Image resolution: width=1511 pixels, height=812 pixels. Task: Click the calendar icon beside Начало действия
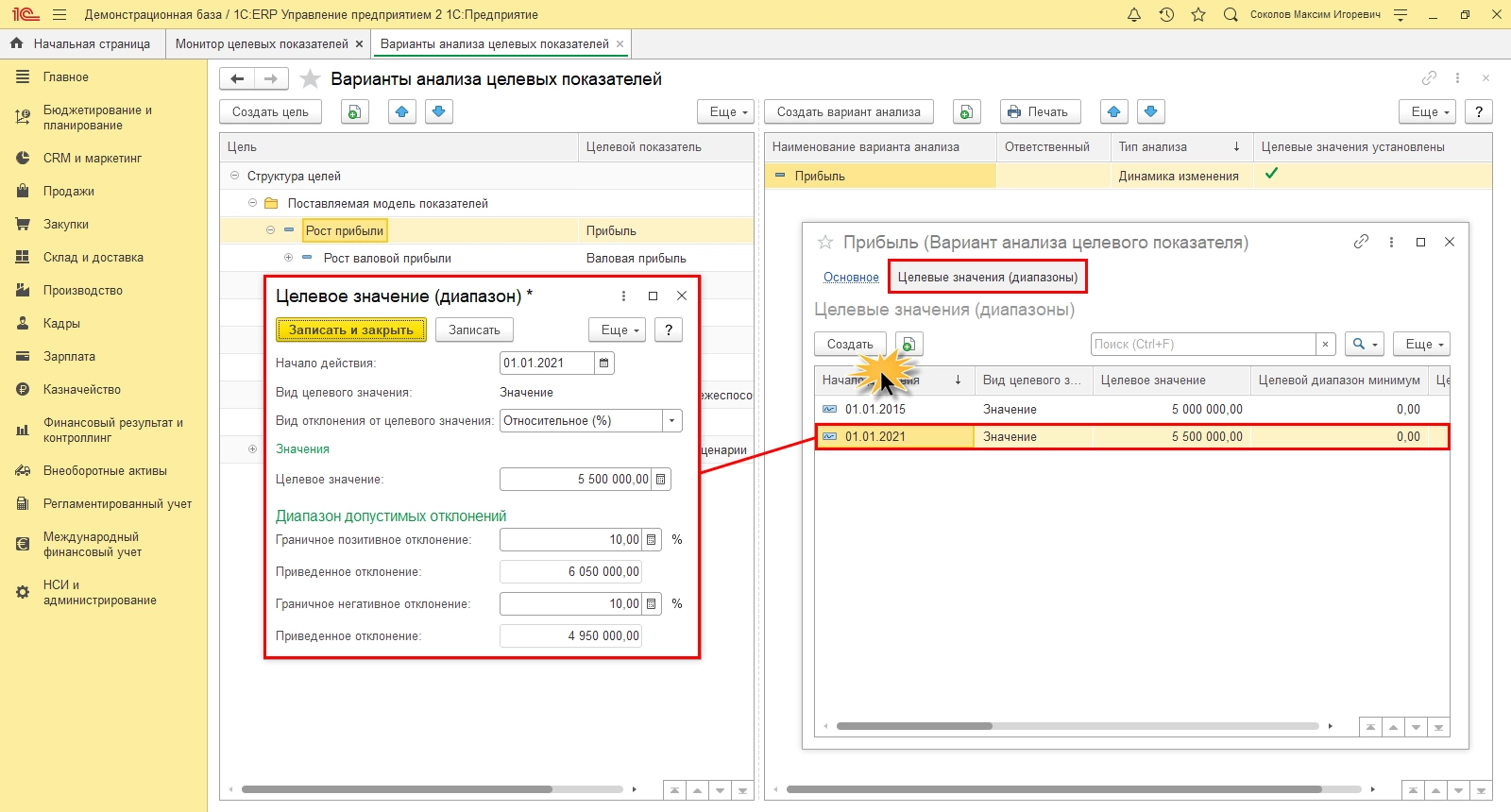point(604,363)
